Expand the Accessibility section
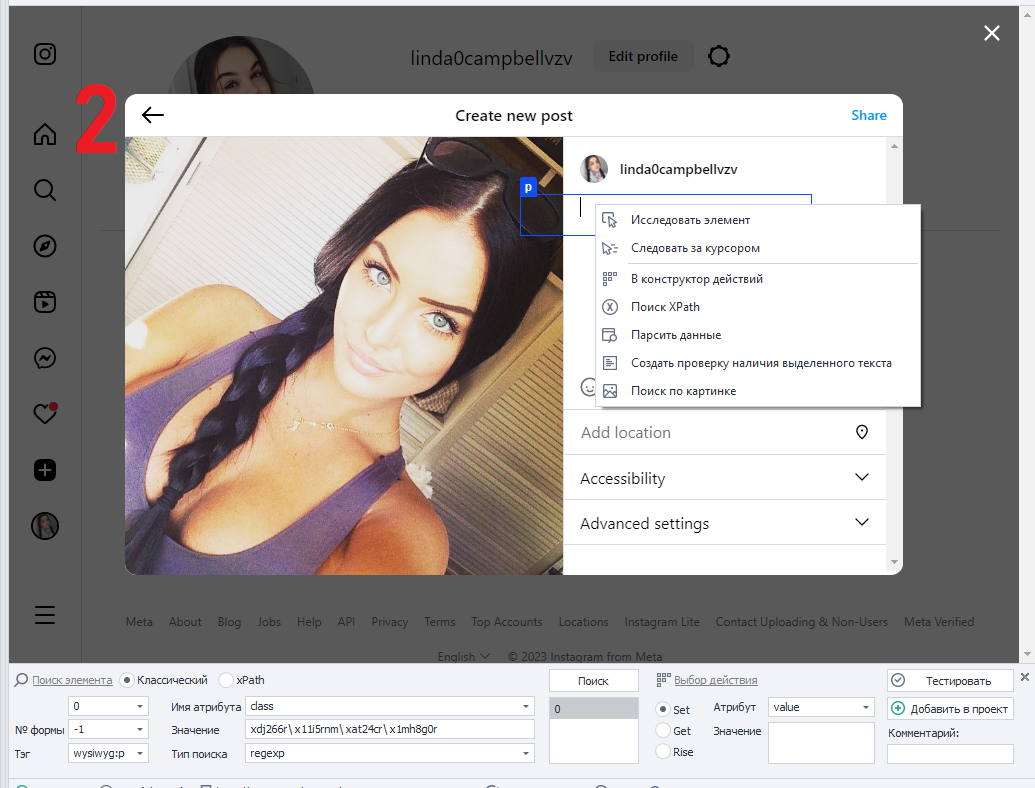The width and height of the screenshot is (1035, 788). point(724,478)
